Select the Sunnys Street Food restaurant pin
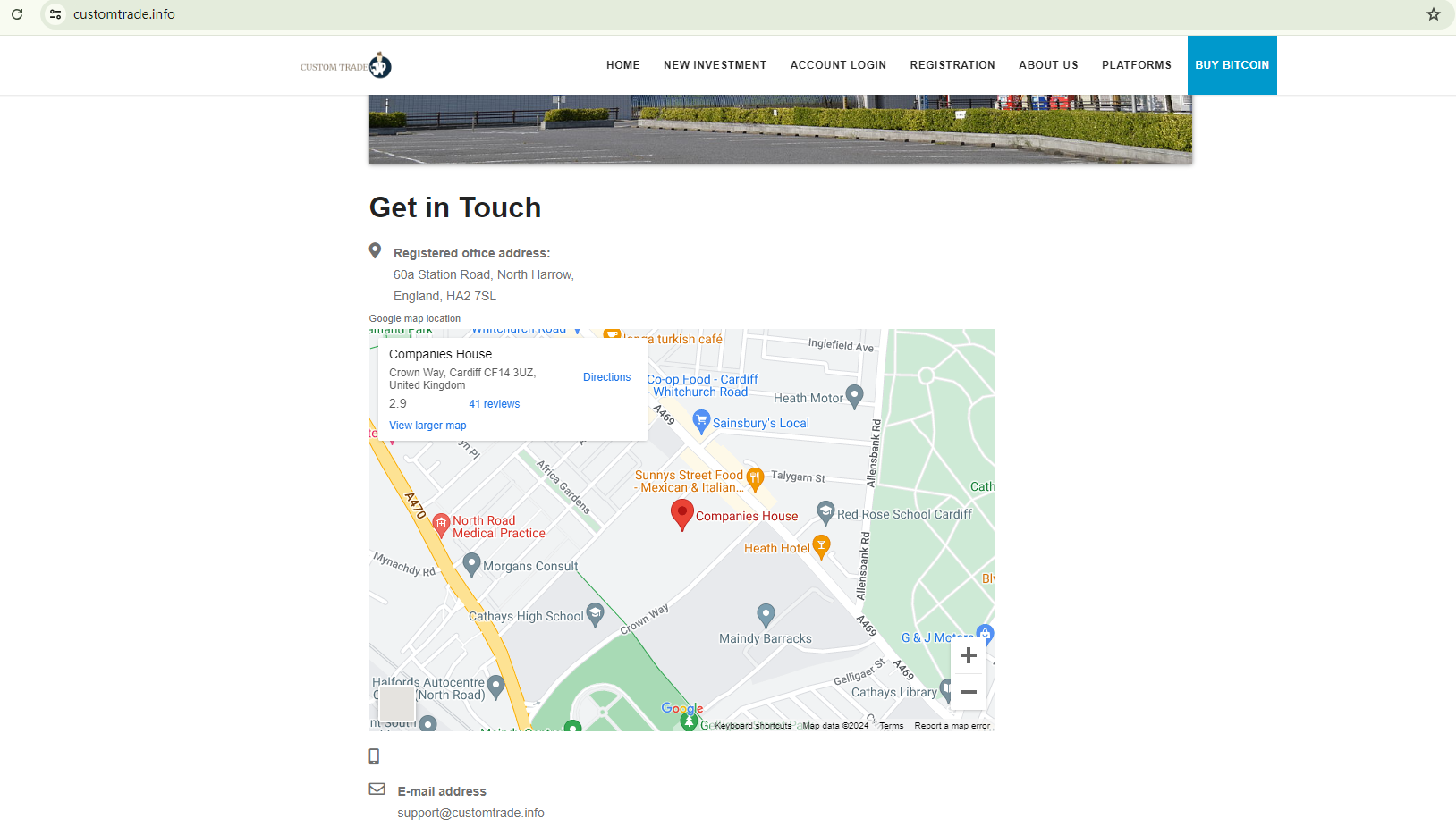The height and width of the screenshot is (835, 1456). click(755, 479)
